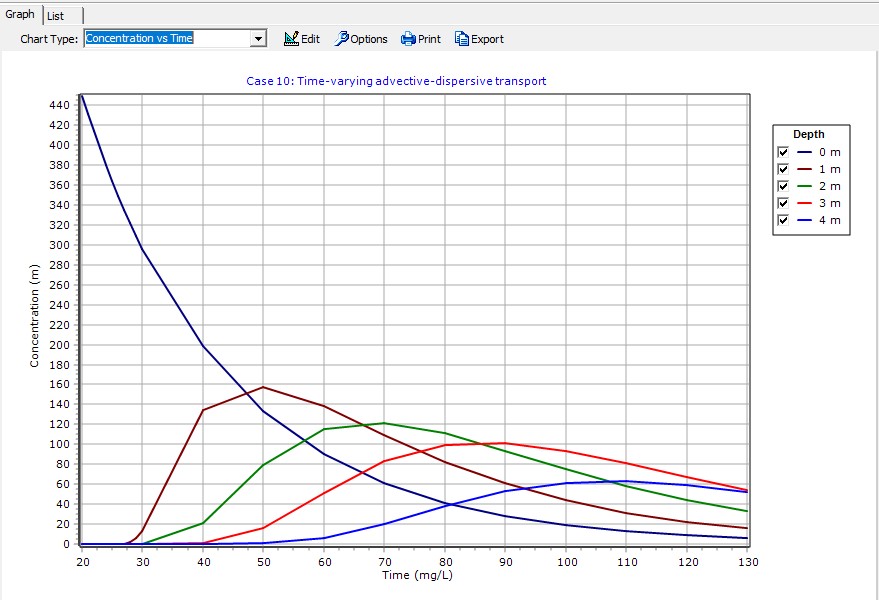Uncheck the 0 m depth series

[x=784, y=152]
